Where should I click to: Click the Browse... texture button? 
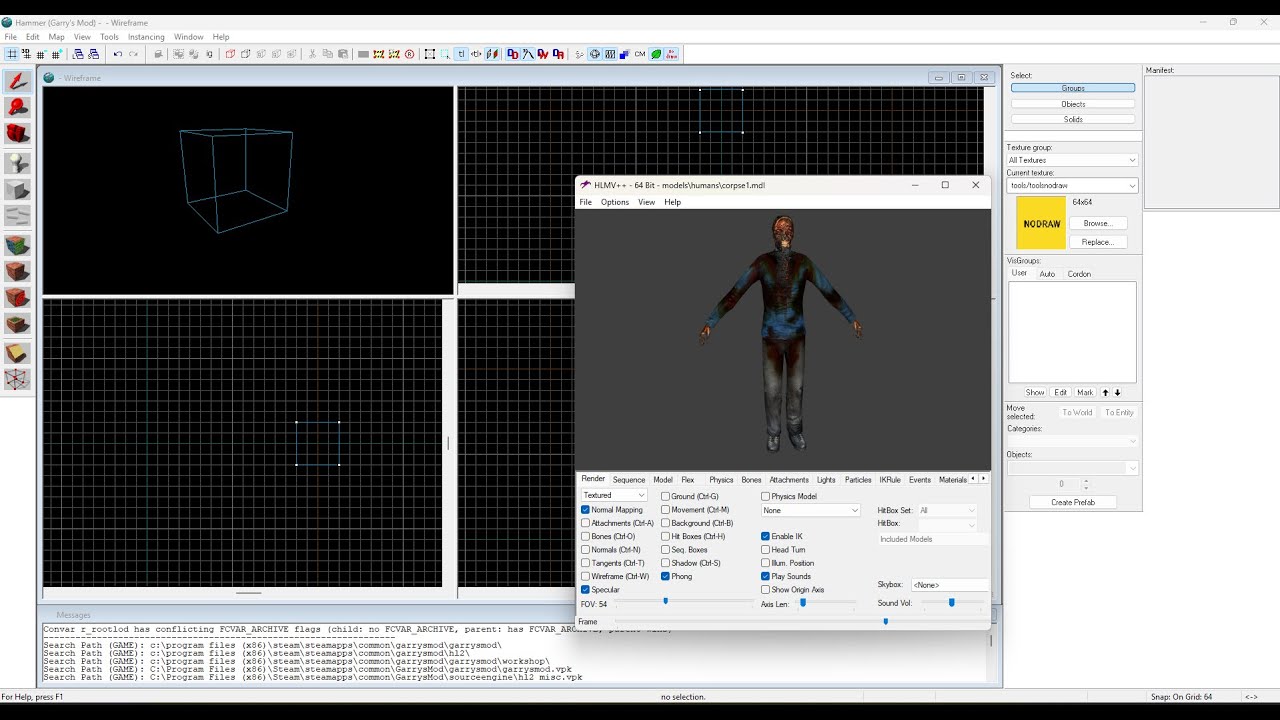[x=1097, y=223]
